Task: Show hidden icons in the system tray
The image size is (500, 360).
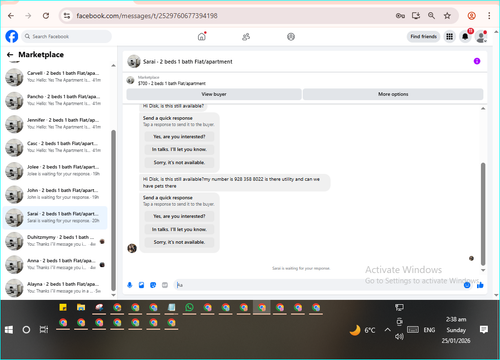Action: (x=387, y=330)
